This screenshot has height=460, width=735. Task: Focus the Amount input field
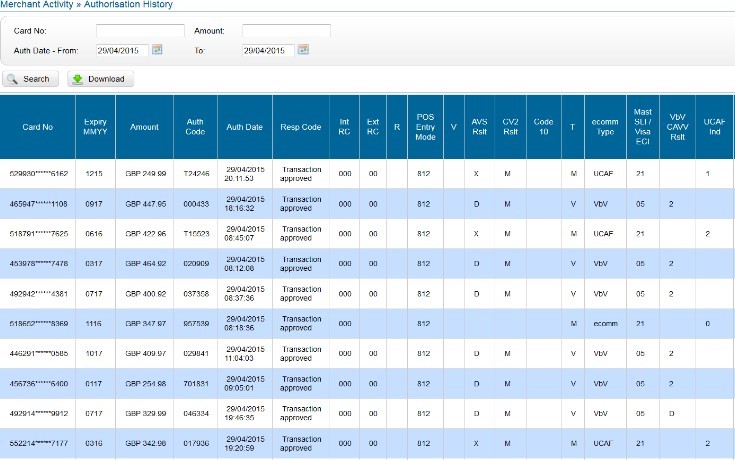point(286,31)
